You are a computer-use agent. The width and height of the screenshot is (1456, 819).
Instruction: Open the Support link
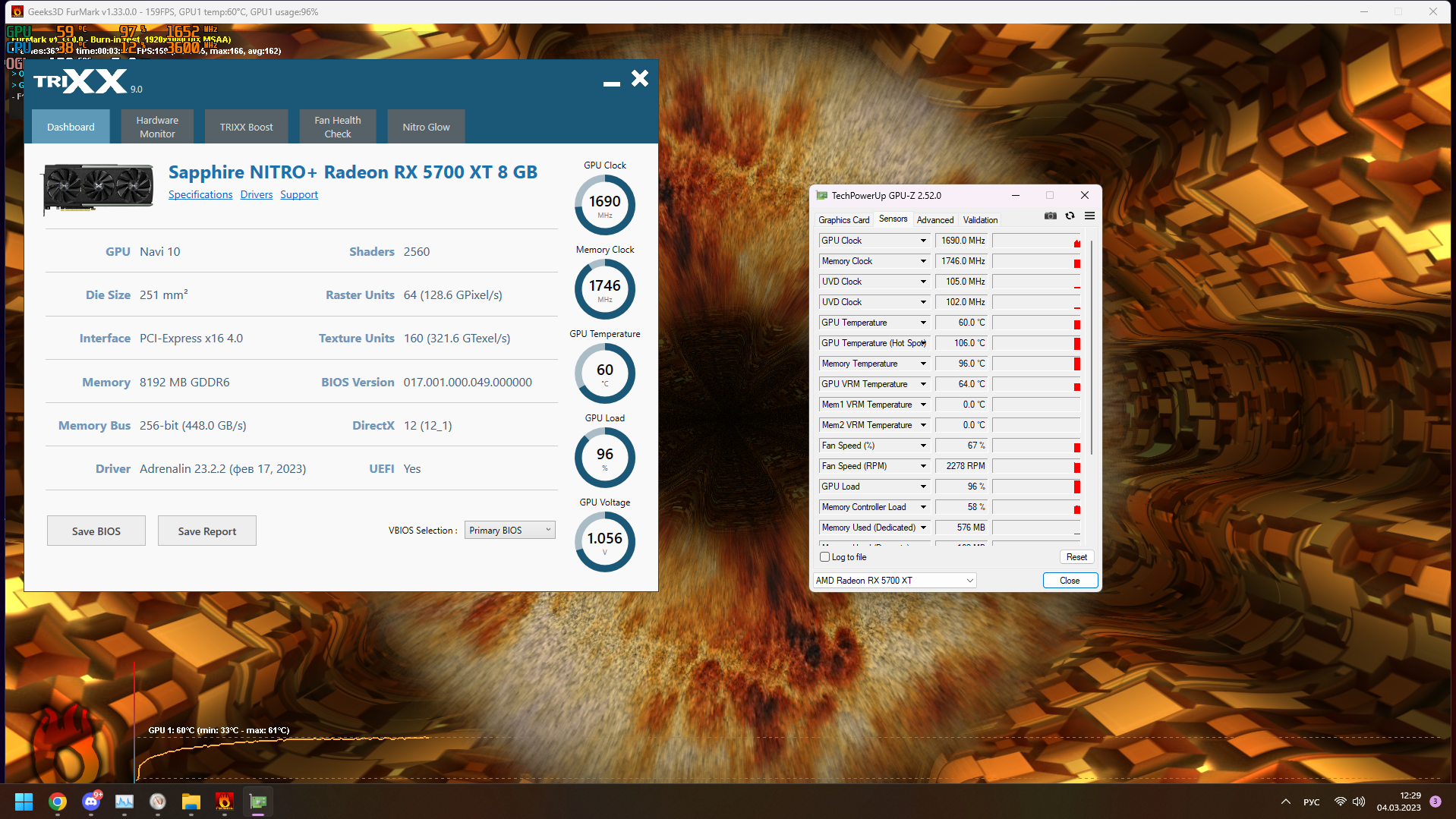pos(299,195)
